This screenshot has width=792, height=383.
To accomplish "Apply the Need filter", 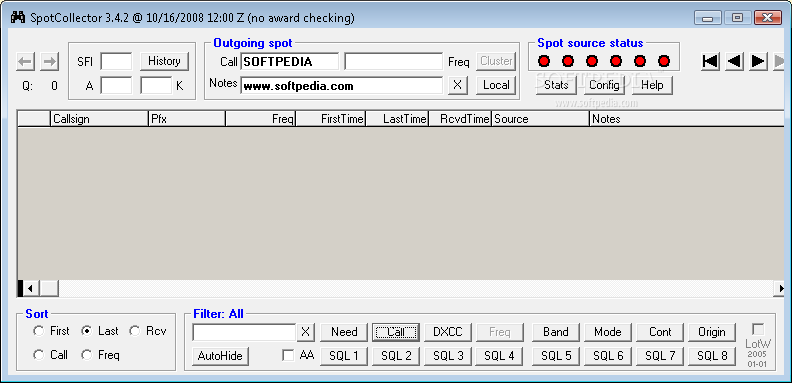I will pyautogui.click(x=344, y=332).
